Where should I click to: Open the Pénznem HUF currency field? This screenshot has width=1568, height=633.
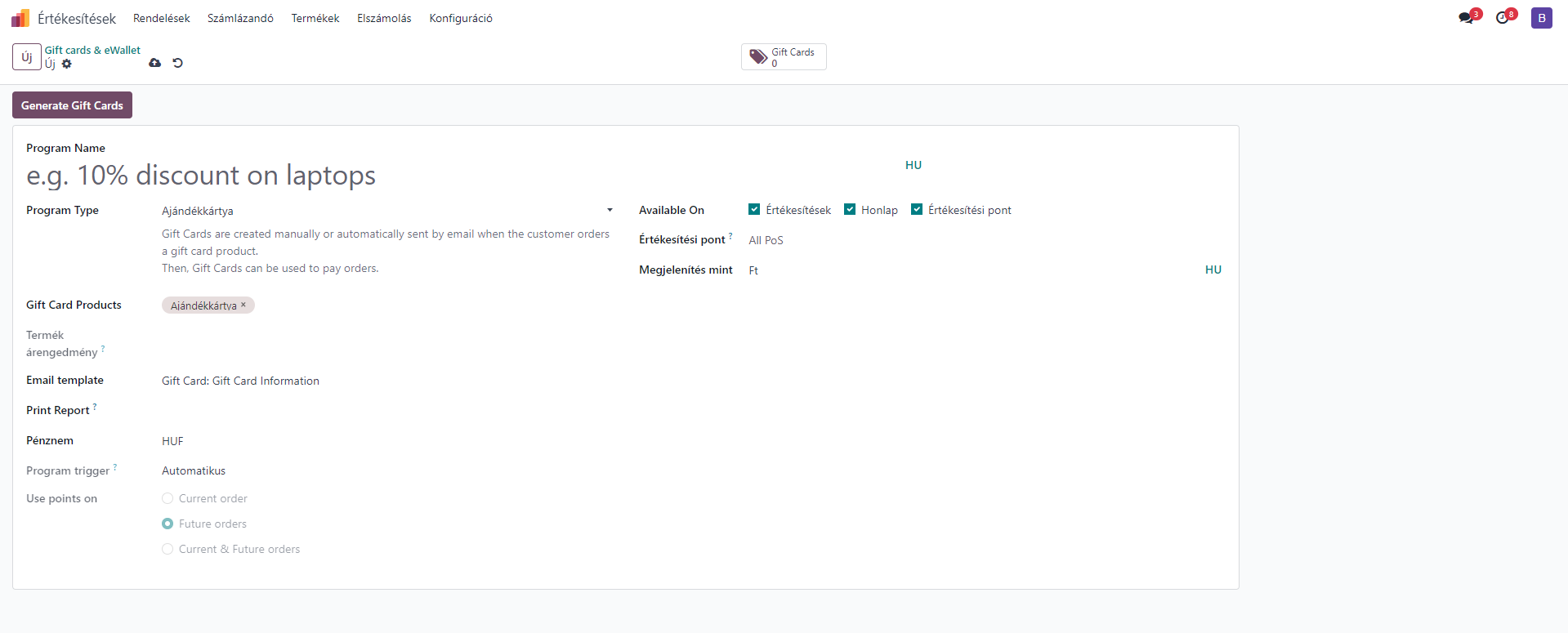387,441
